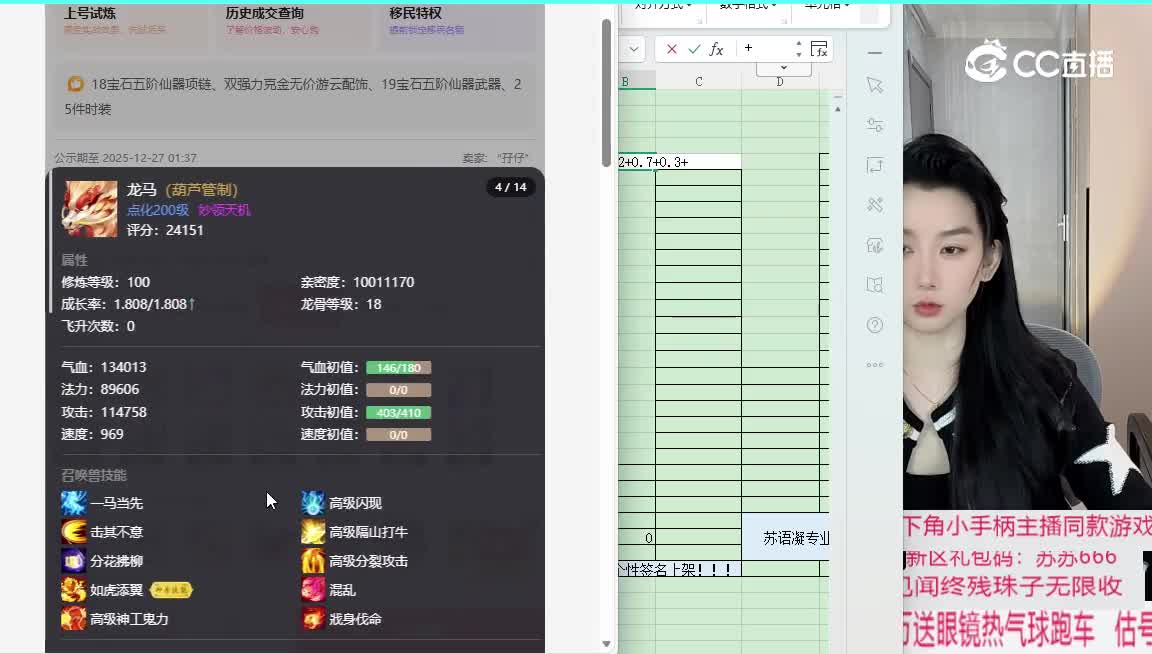1152x654 pixels.
Task: Click the 高级分裂攻击 skill icon
Action: click(313, 561)
